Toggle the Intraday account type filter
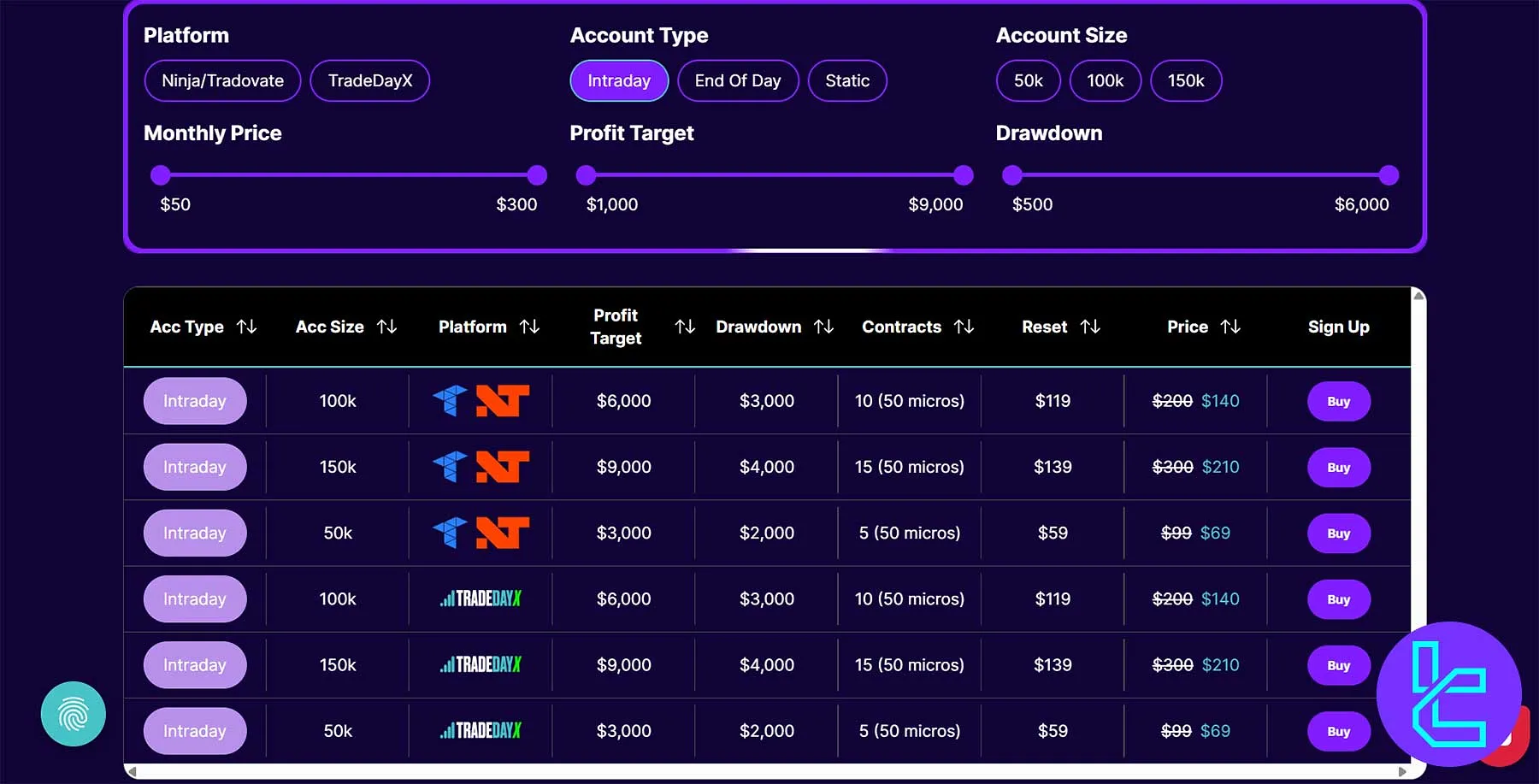The image size is (1539, 784). click(619, 81)
